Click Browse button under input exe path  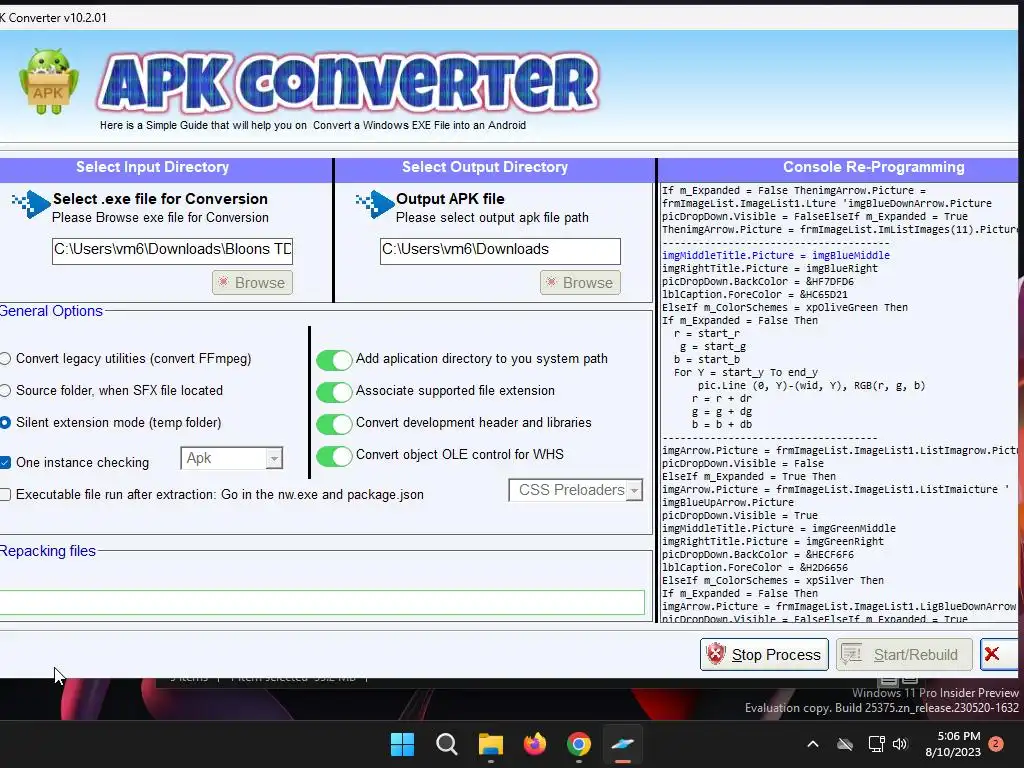coord(252,283)
